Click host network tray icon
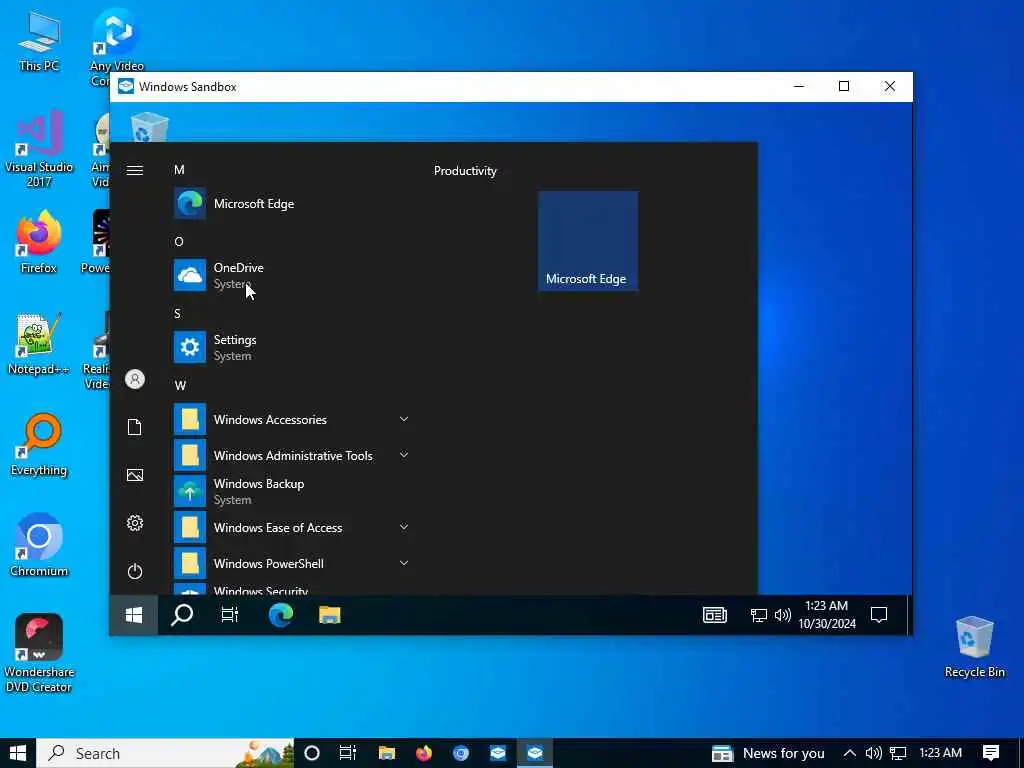 tap(898, 753)
